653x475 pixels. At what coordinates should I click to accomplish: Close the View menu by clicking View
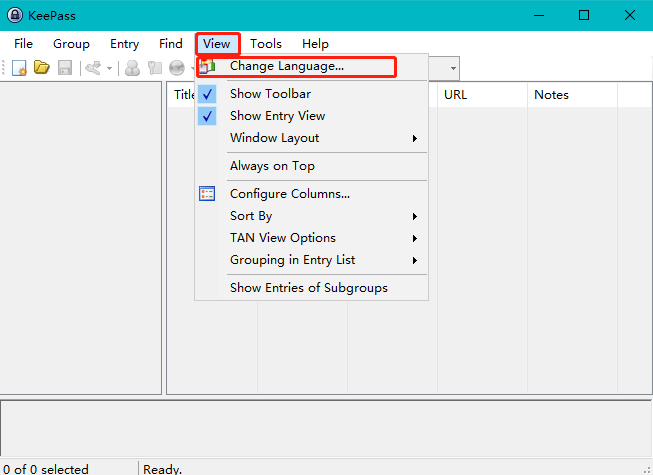[217, 44]
